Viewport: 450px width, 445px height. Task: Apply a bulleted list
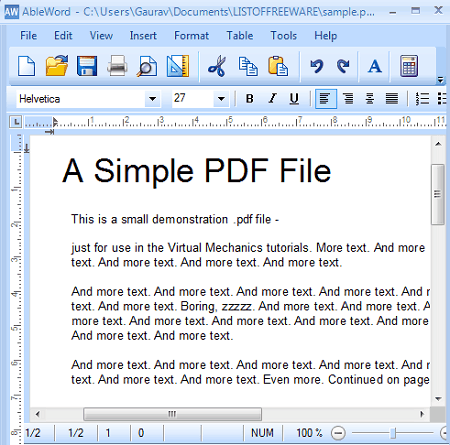[x=442, y=99]
